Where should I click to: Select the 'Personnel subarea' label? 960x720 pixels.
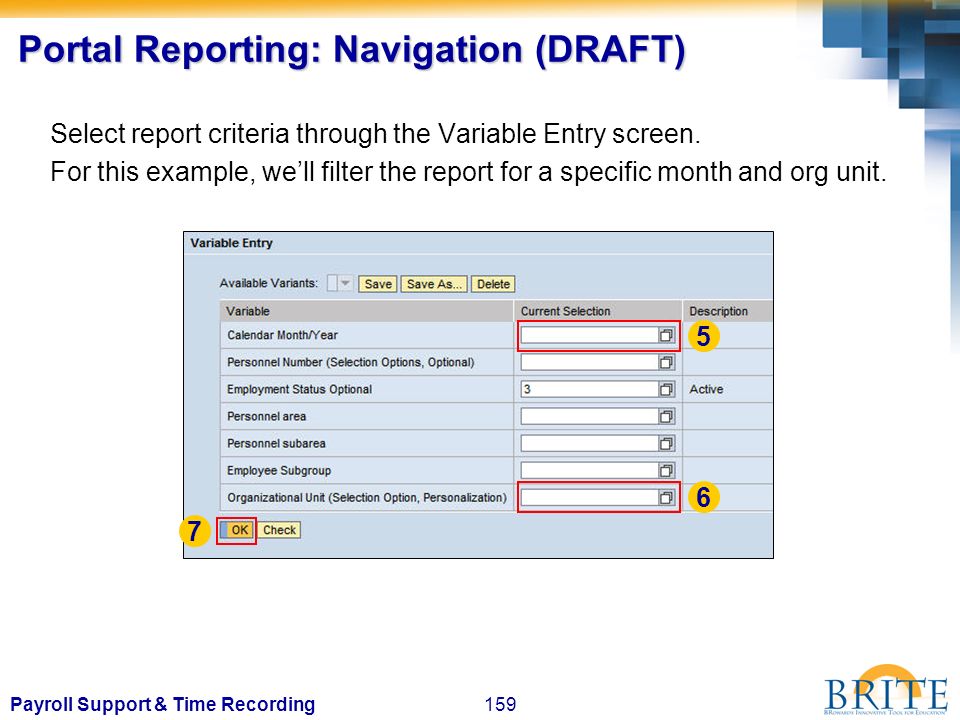coord(276,443)
